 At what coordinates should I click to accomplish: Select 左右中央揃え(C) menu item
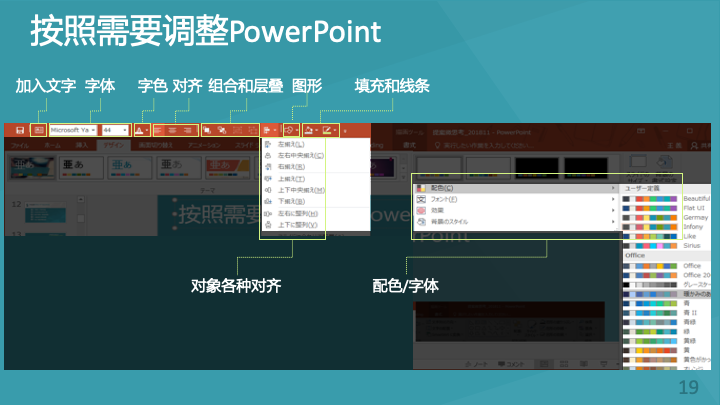315,155
